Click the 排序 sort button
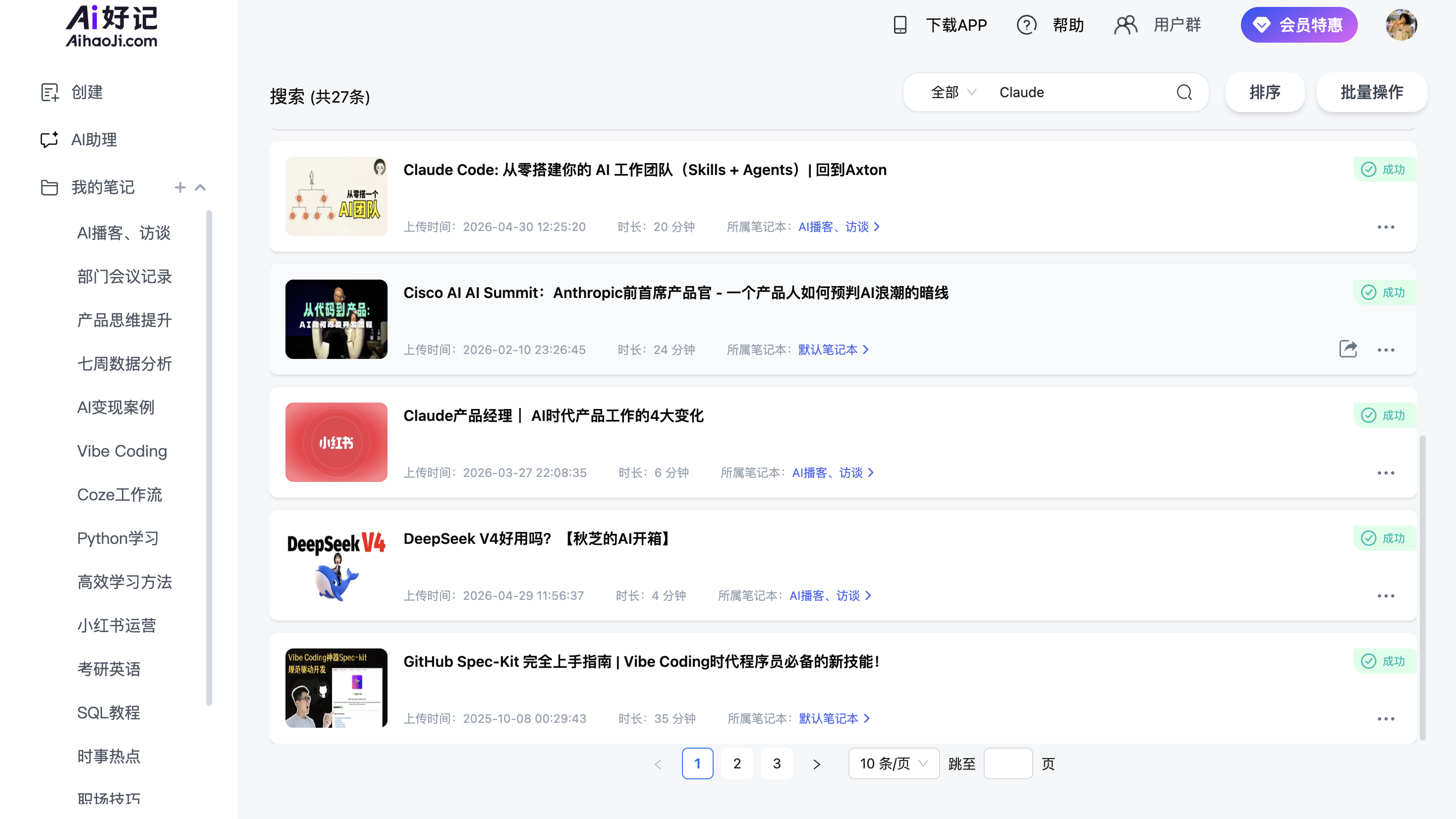This screenshot has height=819, width=1456. [x=1265, y=92]
